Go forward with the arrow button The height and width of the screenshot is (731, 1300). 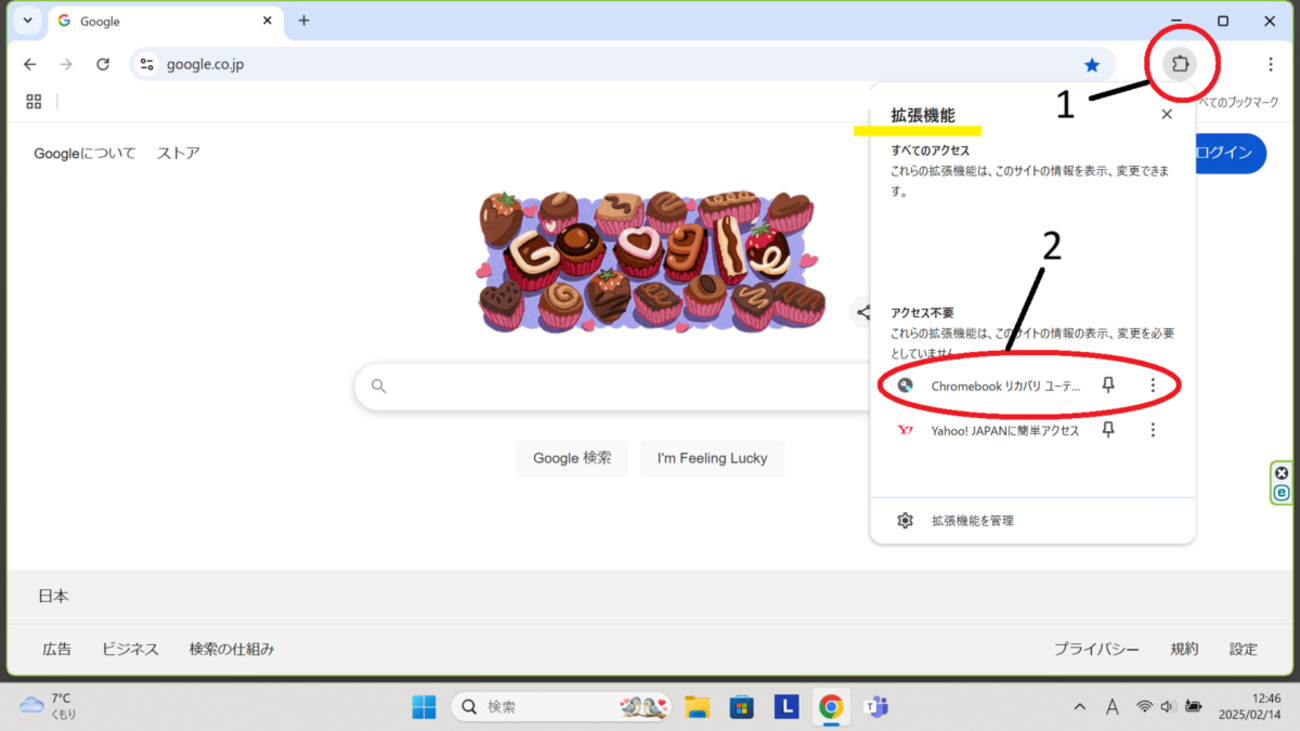(66, 64)
